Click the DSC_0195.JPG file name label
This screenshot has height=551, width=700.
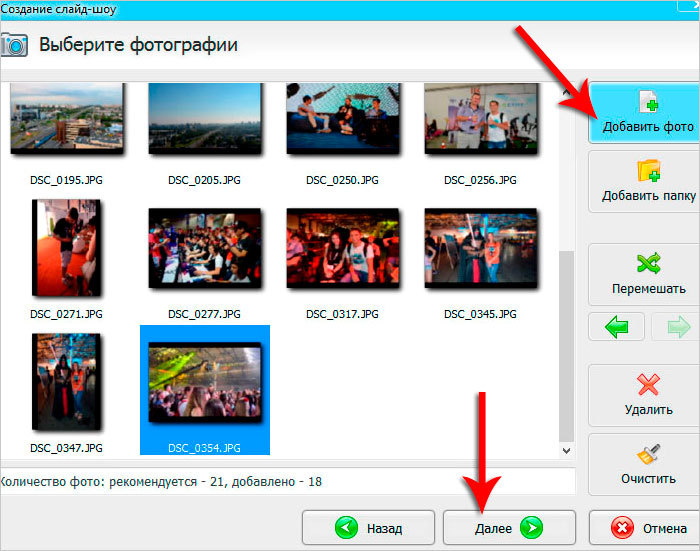coord(66,180)
